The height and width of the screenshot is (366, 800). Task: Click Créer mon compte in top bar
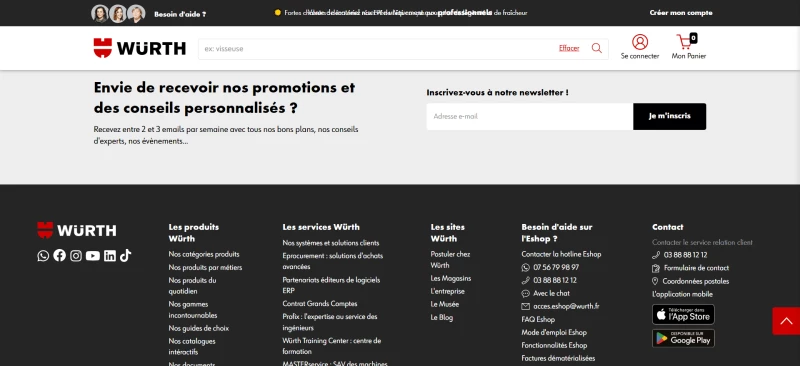[681, 13]
